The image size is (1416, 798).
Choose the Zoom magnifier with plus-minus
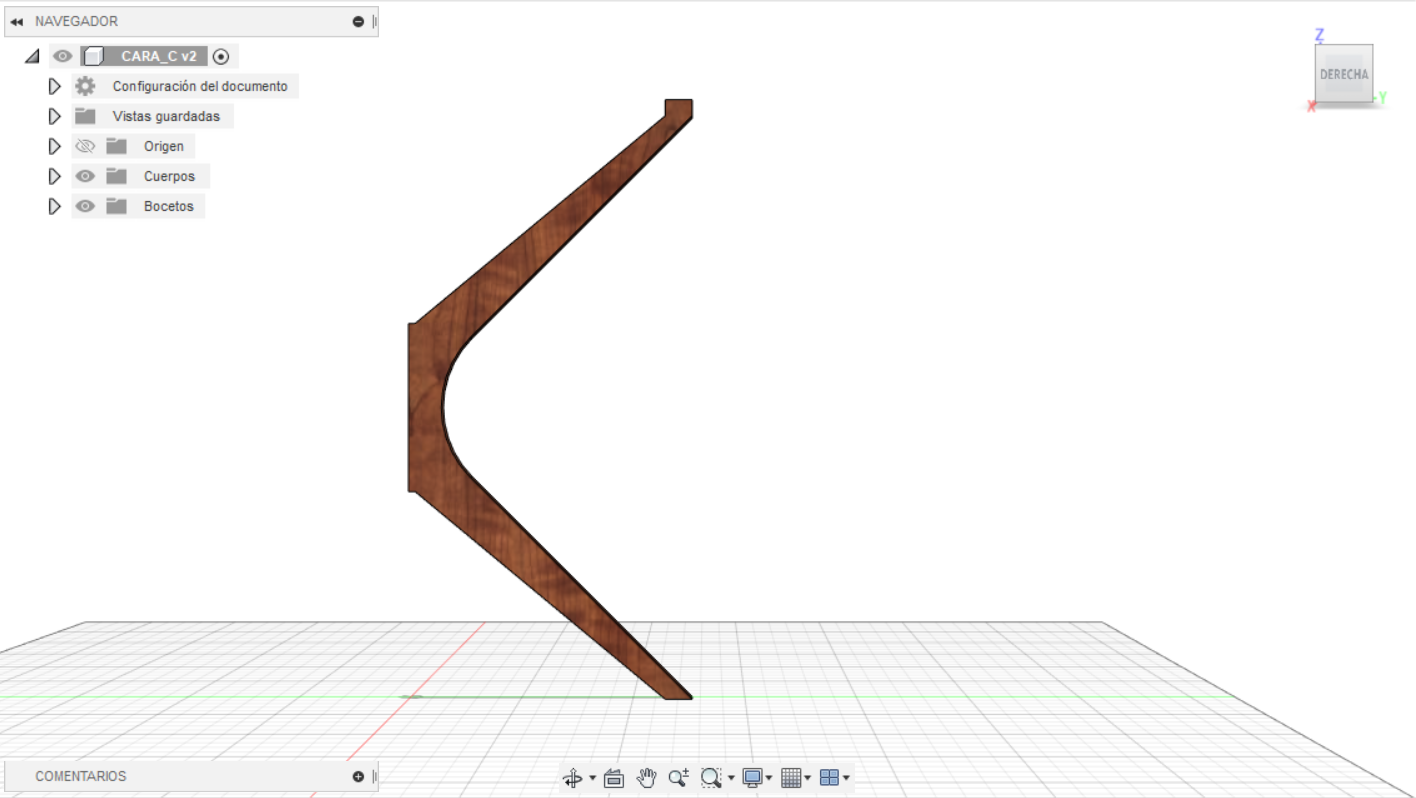[x=679, y=777]
